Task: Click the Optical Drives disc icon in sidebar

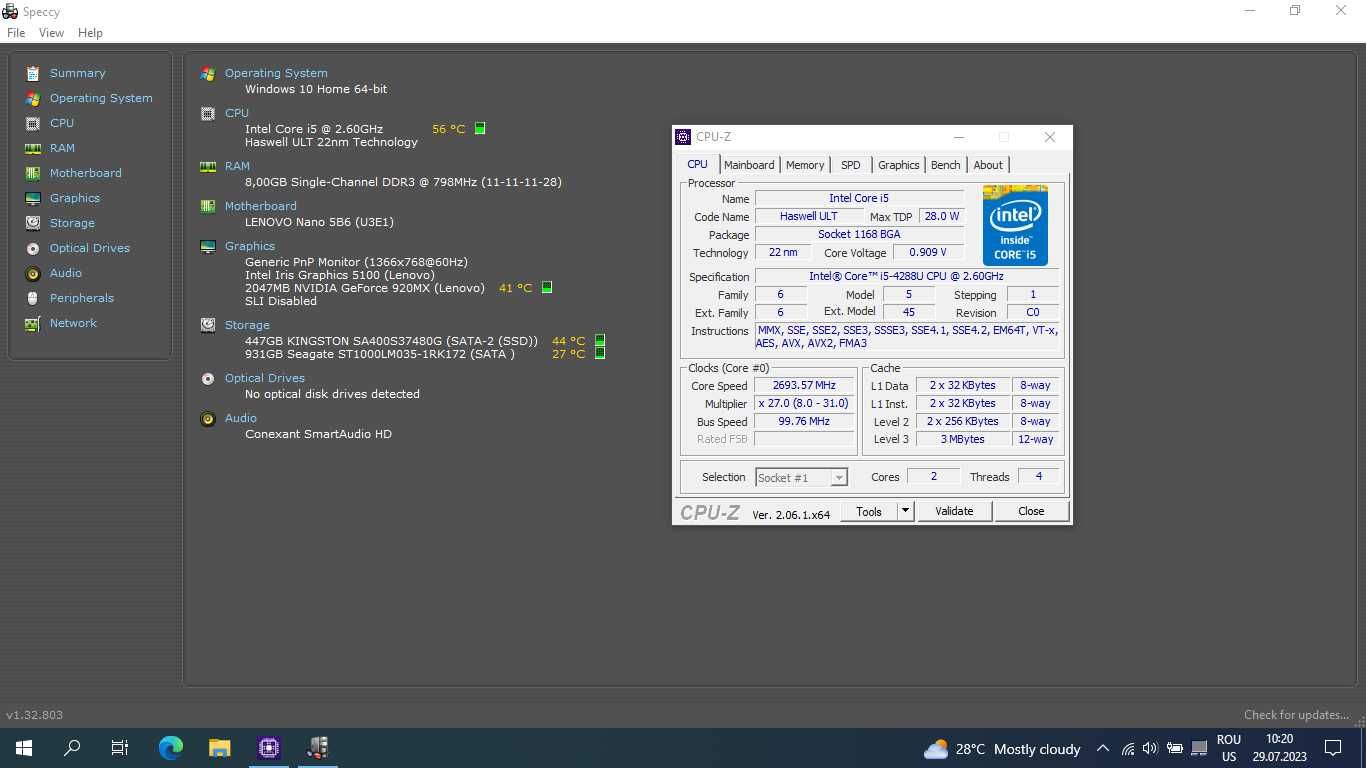Action: (x=33, y=248)
